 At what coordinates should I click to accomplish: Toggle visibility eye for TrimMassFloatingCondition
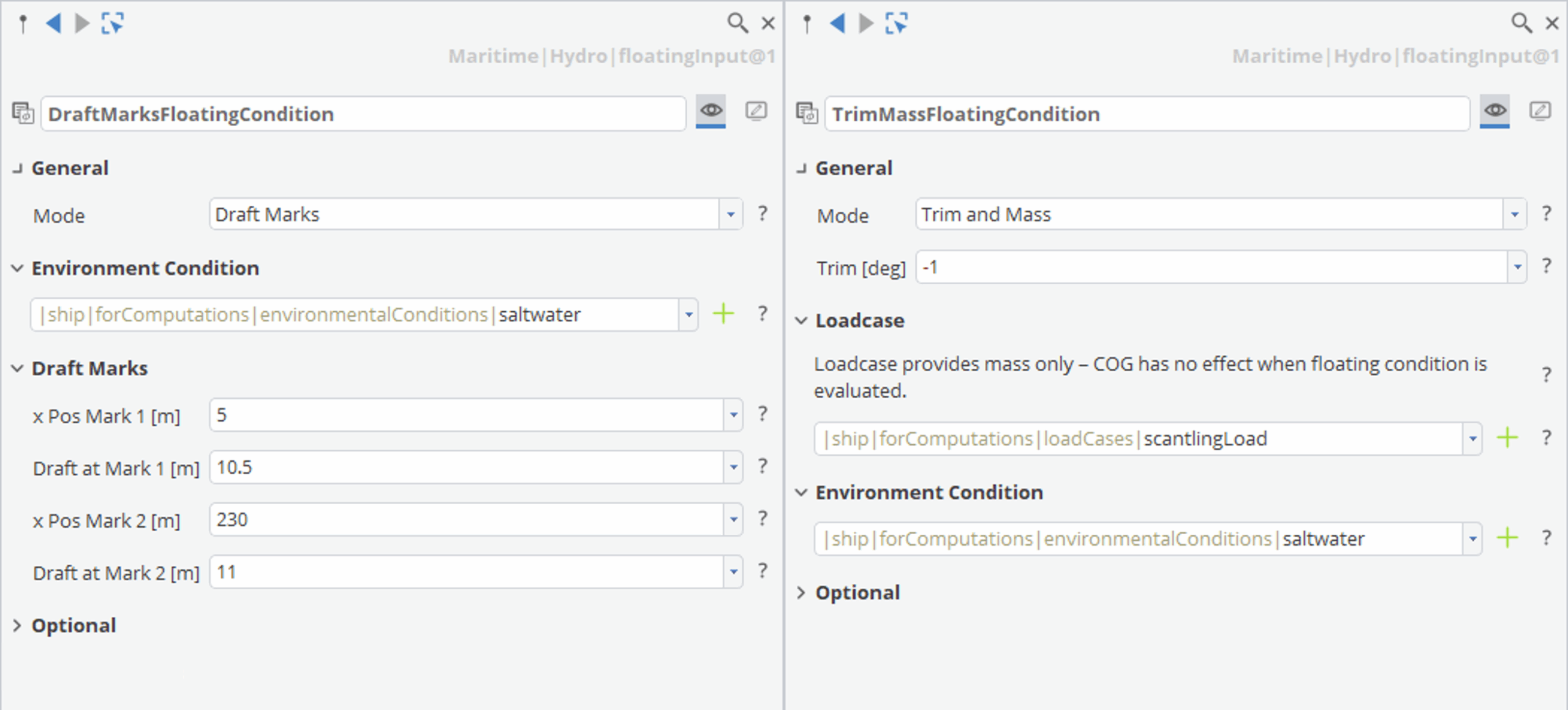[1494, 111]
